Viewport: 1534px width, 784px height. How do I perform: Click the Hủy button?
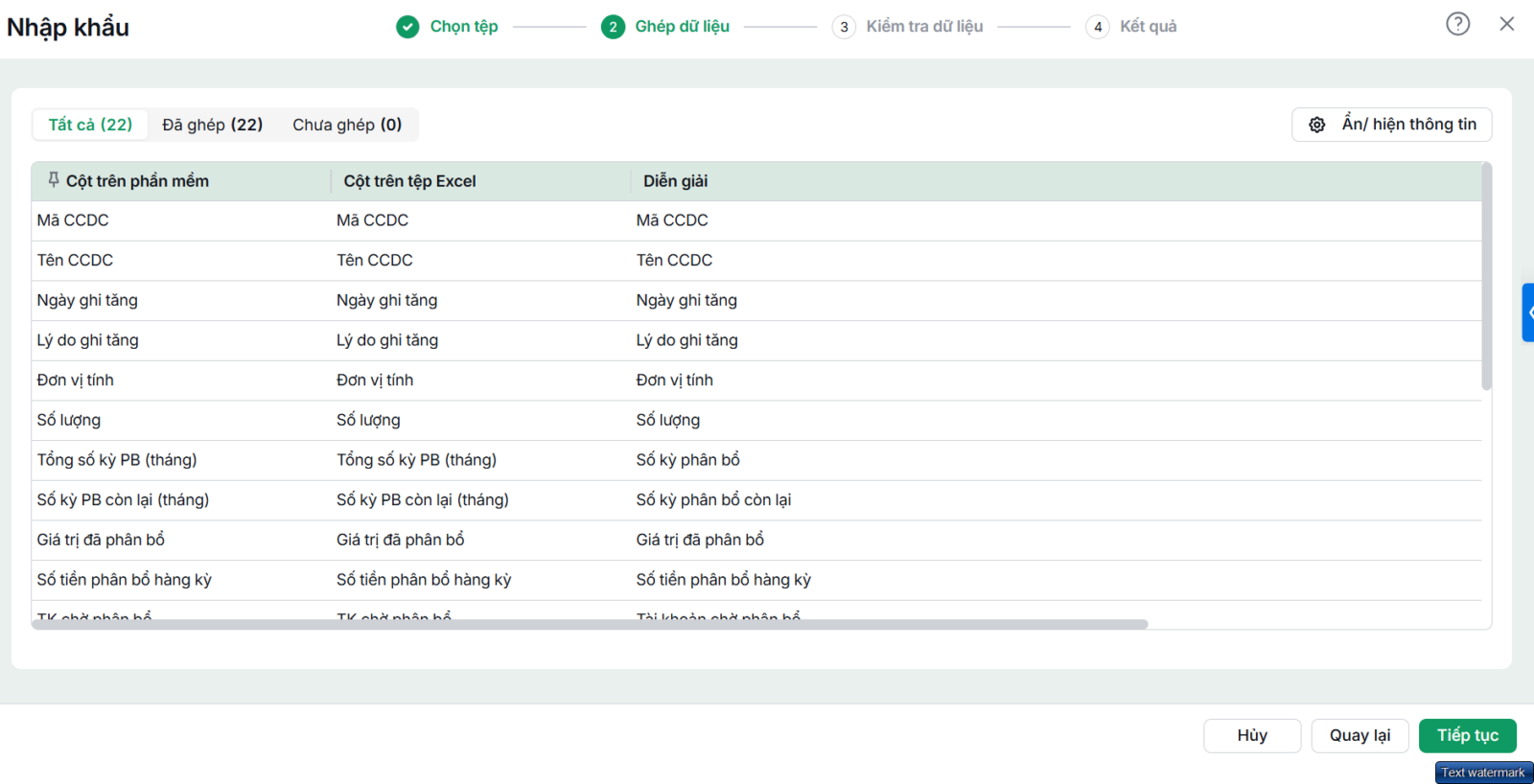click(x=1252, y=735)
